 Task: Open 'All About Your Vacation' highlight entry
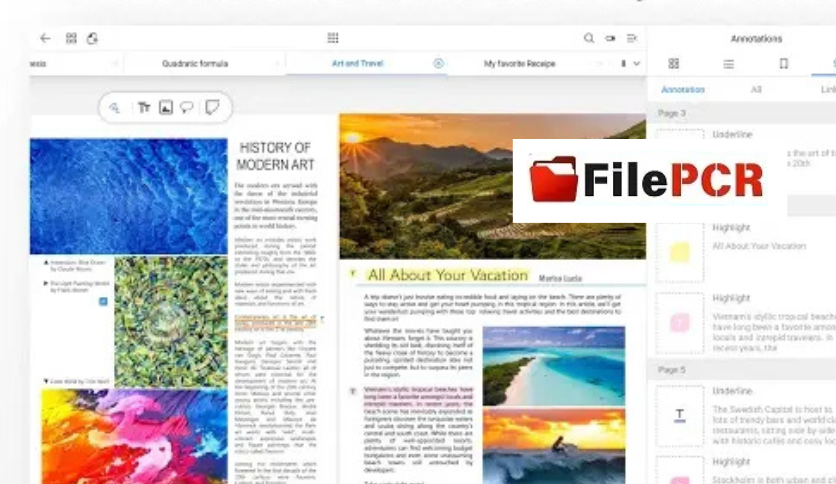(x=759, y=246)
